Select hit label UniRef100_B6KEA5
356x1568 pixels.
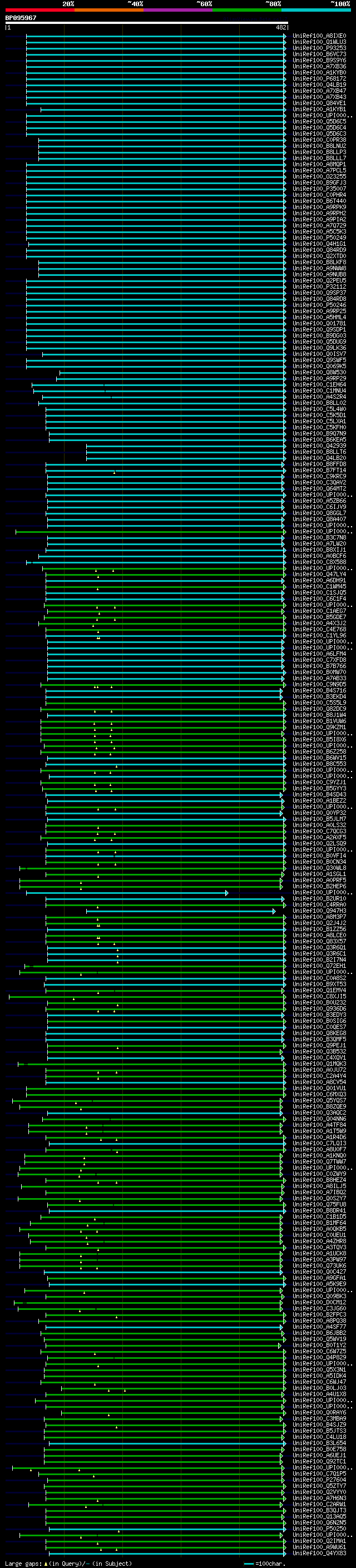pos(319,439)
